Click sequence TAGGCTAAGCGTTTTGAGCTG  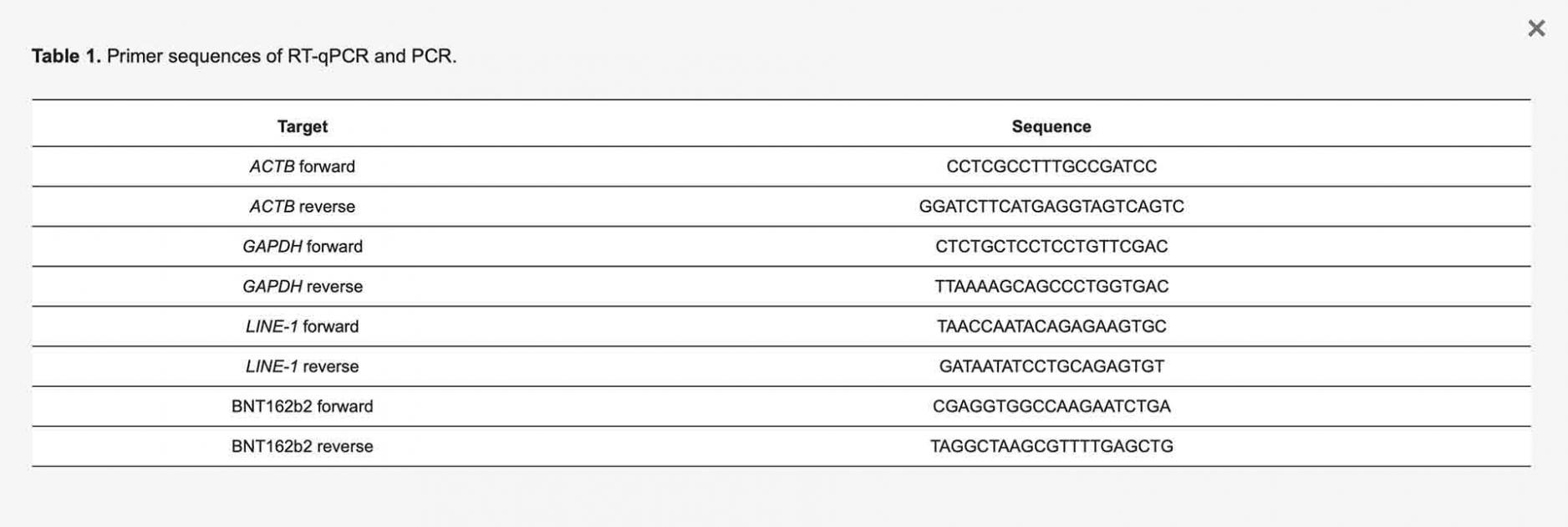point(1051,447)
